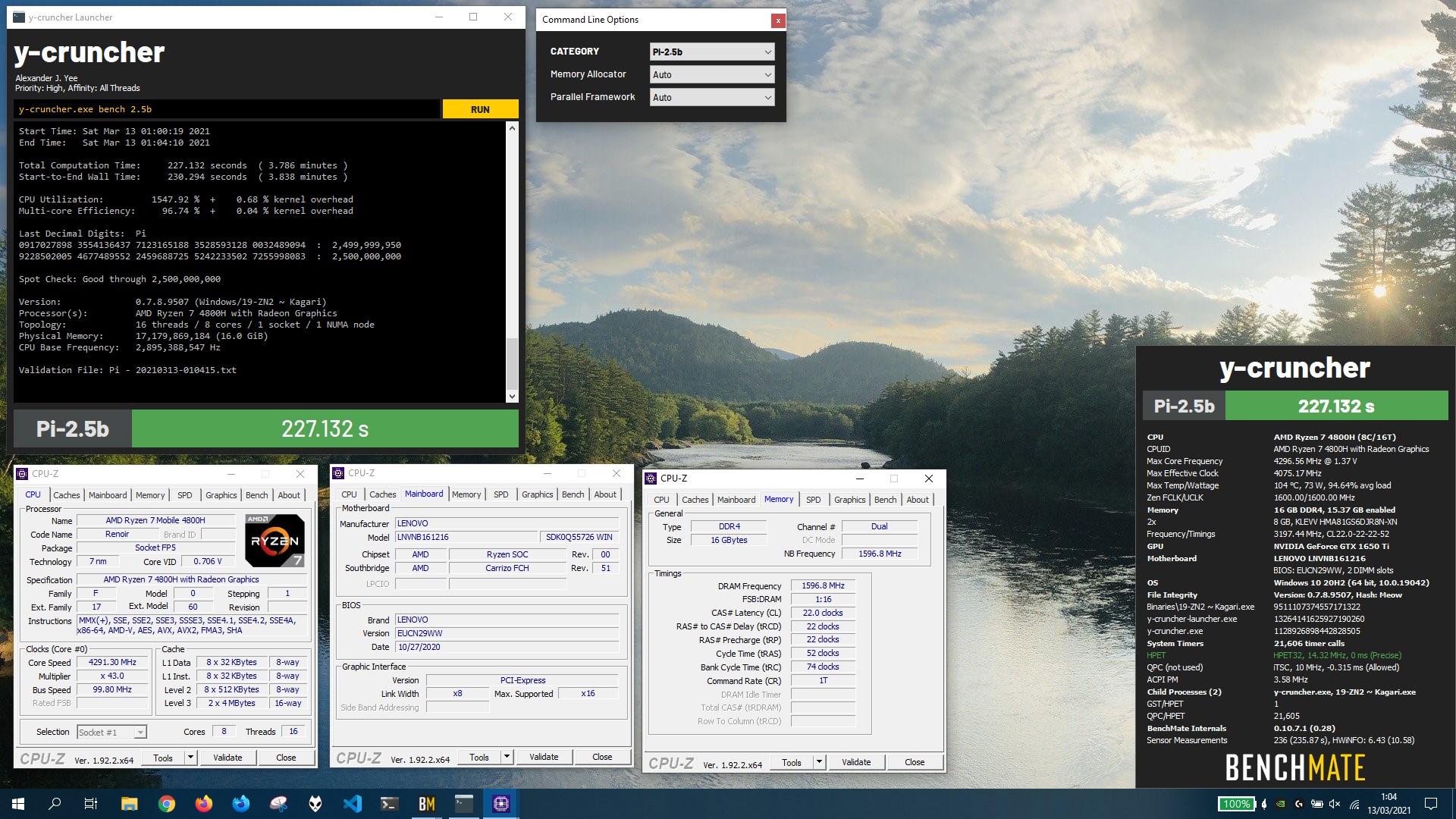
Task: Click the Ryzen 7 logo in CPU-Z
Action: tap(275, 541)
